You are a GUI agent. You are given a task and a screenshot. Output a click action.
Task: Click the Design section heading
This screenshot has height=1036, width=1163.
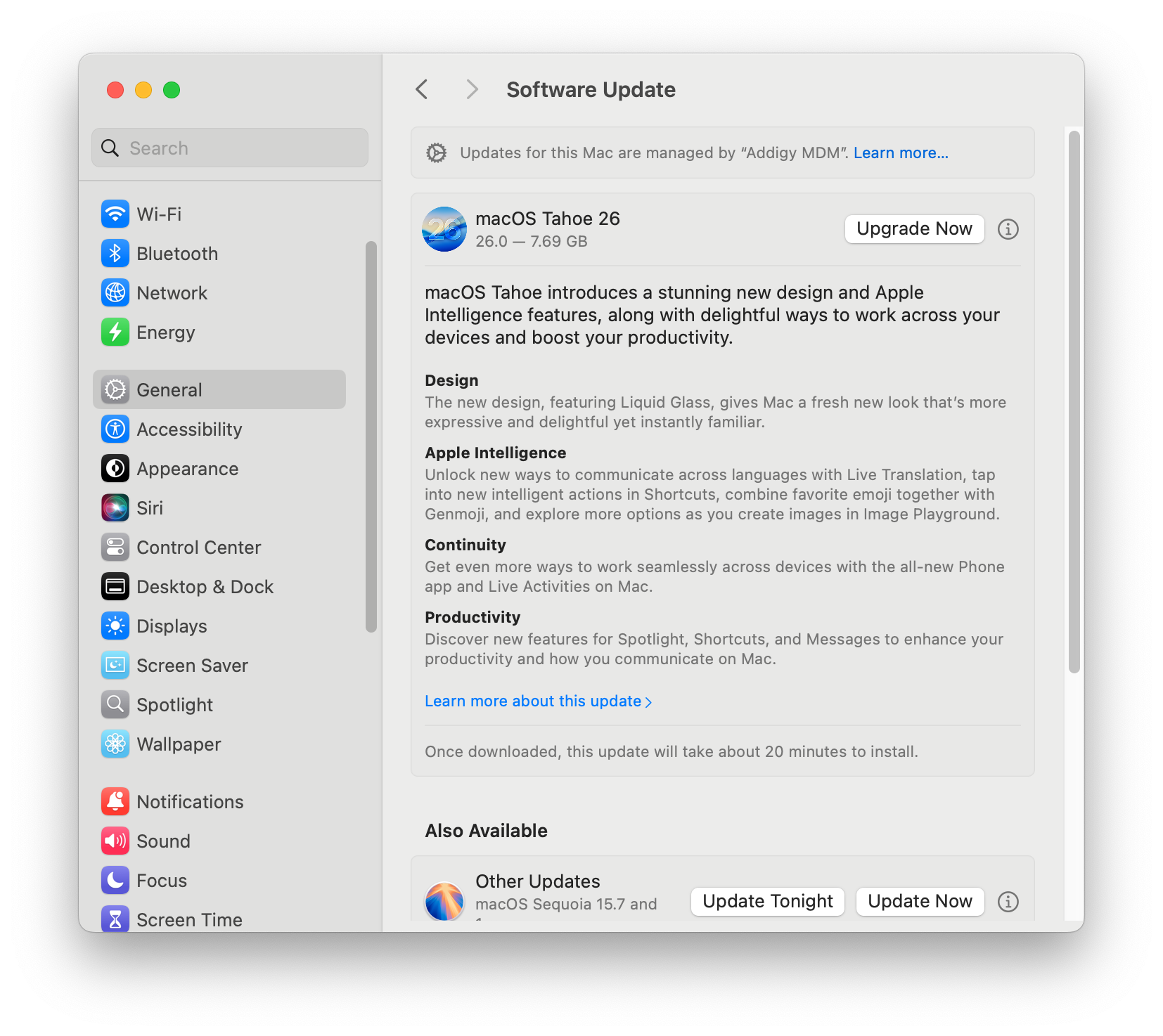click(x=451, y=380)
